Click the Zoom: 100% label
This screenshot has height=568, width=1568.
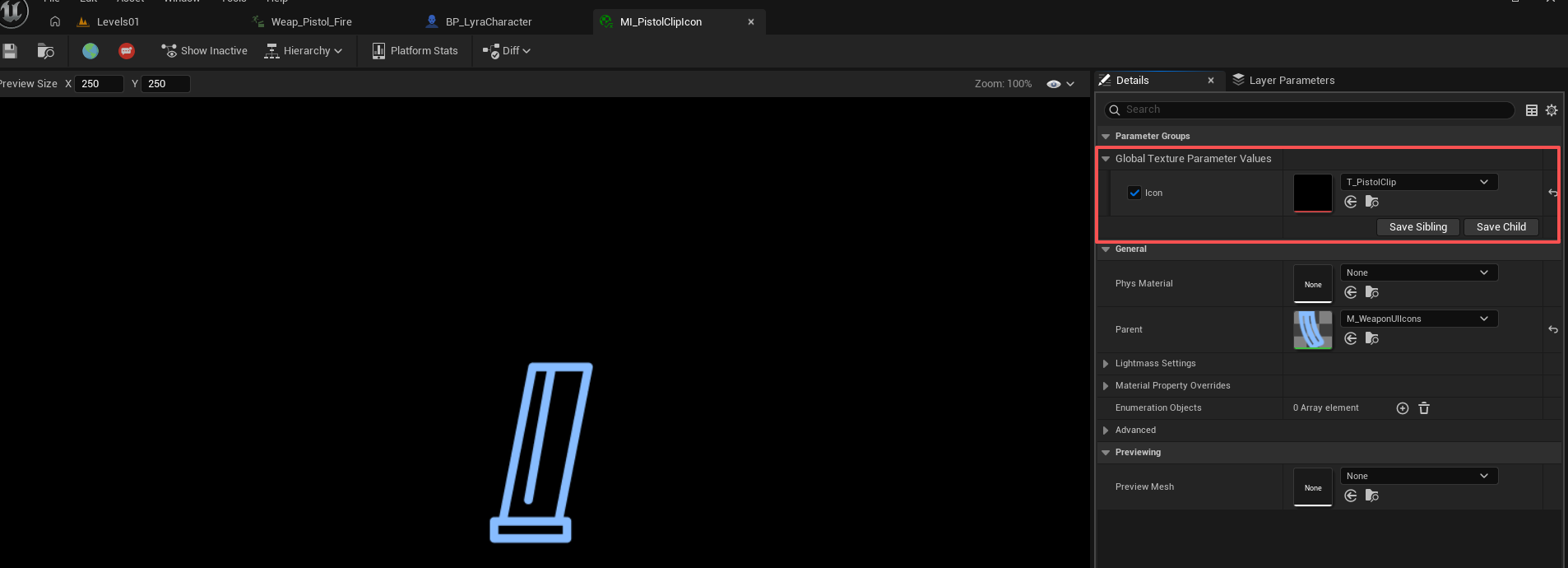[x=1003, y=84]
